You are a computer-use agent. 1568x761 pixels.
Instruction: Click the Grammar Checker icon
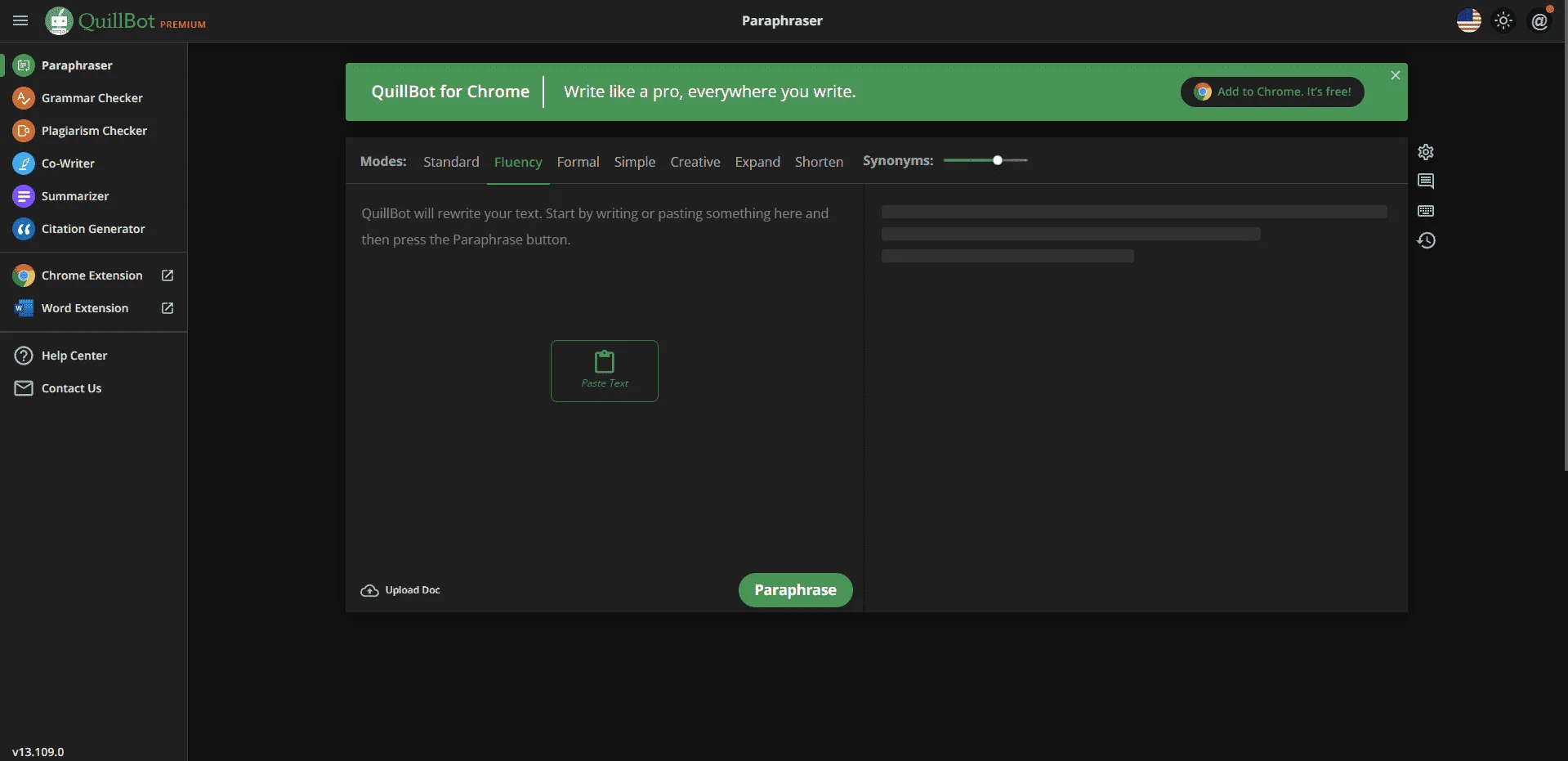(25, 98)
